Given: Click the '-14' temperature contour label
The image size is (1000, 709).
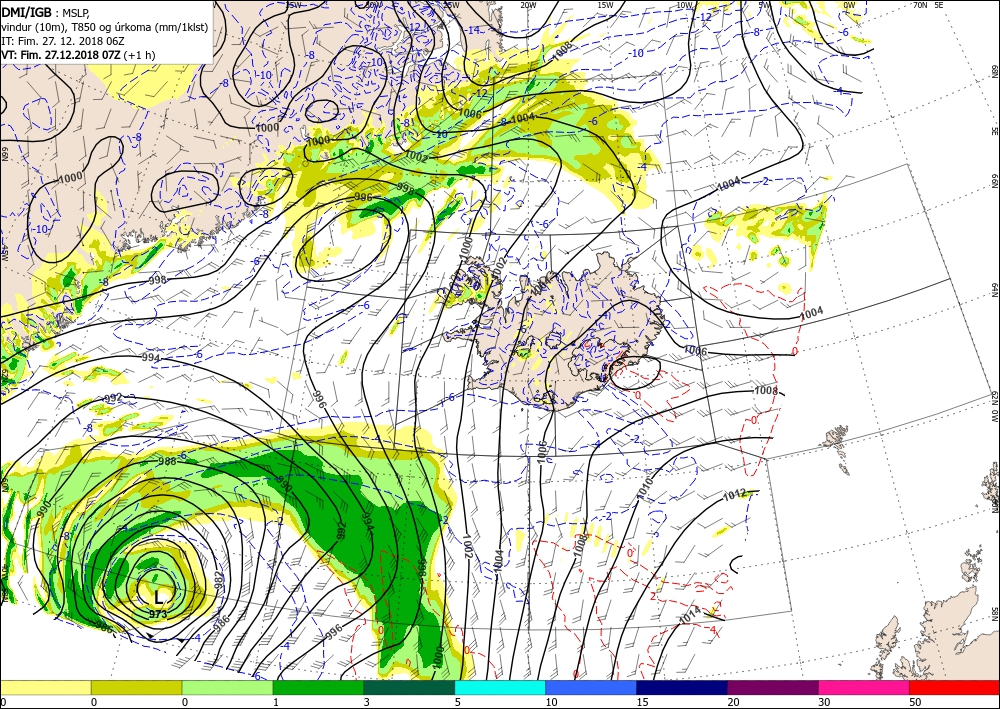Looking at the screenshot, I should pyautogui.click(x=473, y=30).
